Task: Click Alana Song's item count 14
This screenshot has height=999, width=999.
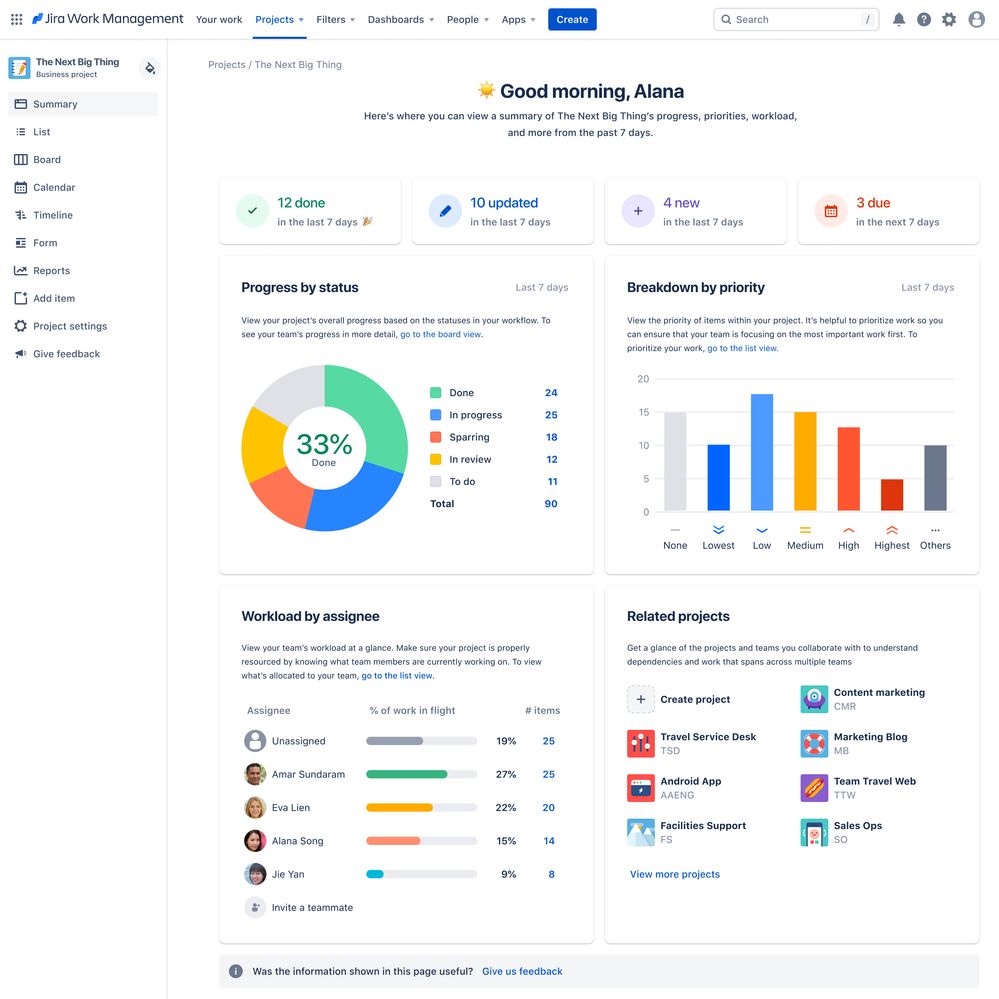Action: coord(549,841)
